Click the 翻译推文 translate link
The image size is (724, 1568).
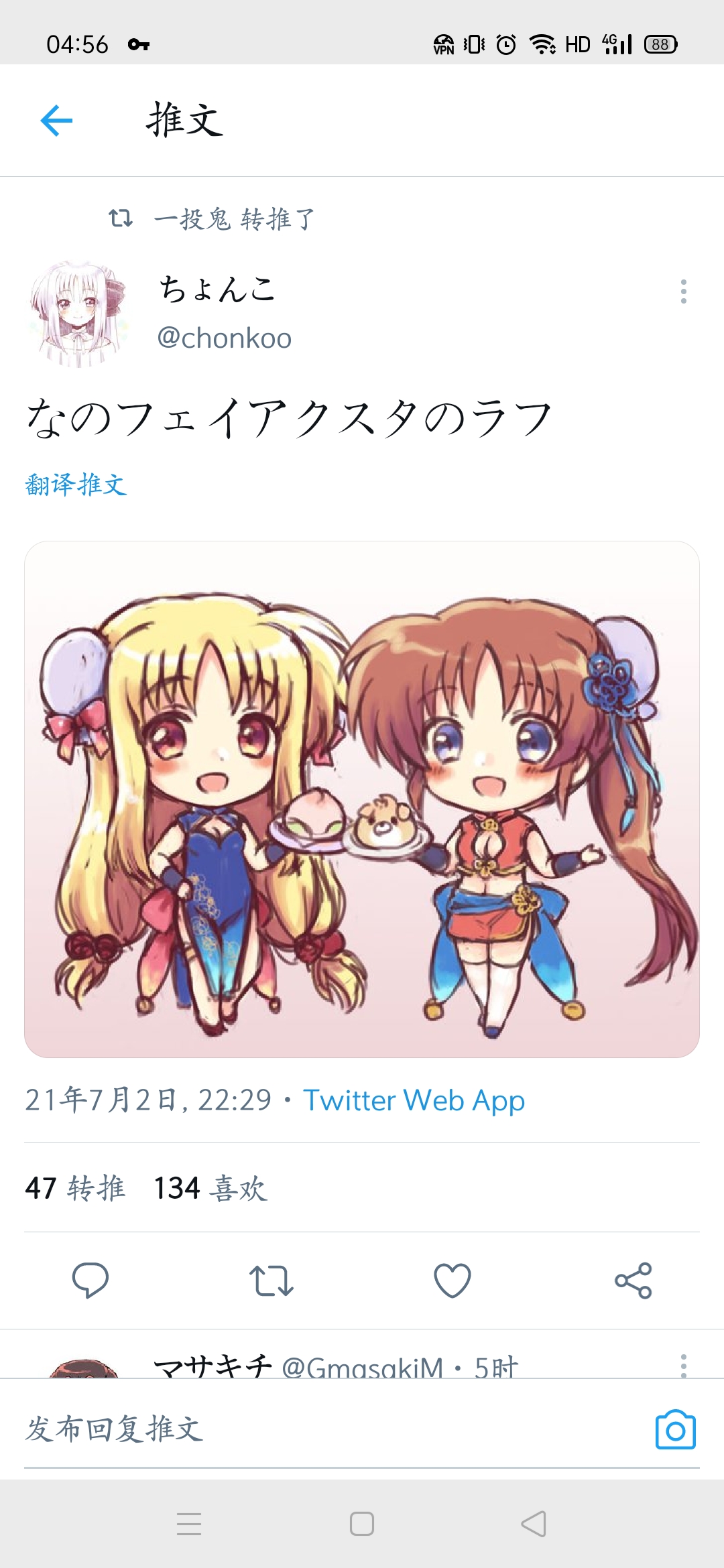click(76, 484)
